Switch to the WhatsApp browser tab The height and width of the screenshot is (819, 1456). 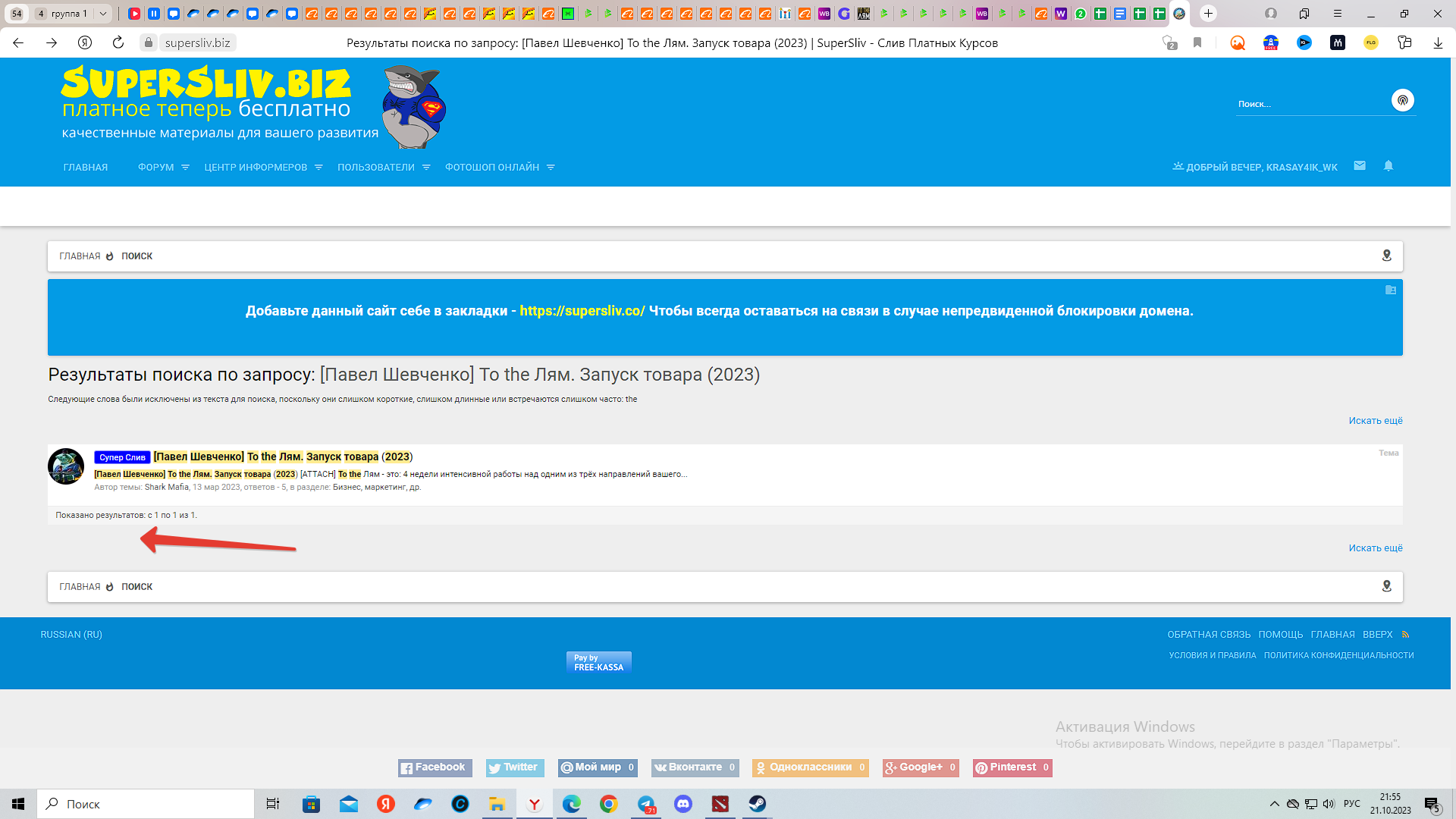pos(1081,14)
